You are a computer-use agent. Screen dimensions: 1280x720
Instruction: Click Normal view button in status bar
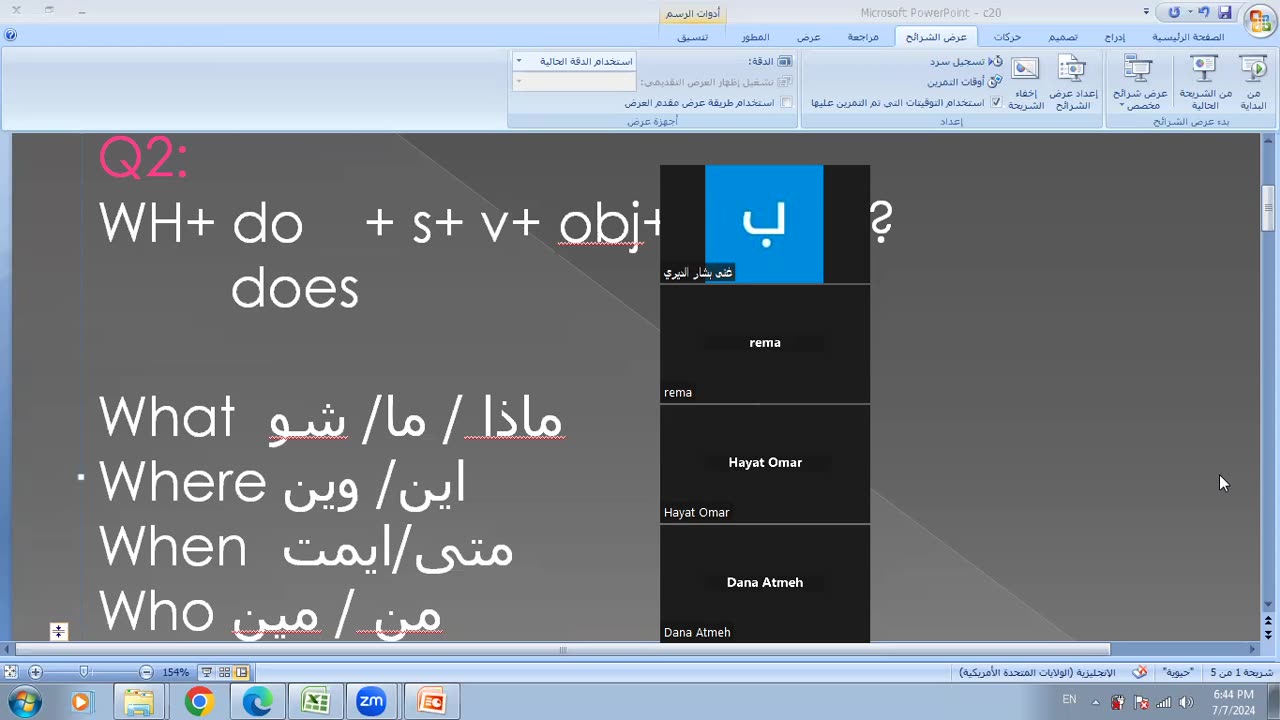[x=241, y=673]
